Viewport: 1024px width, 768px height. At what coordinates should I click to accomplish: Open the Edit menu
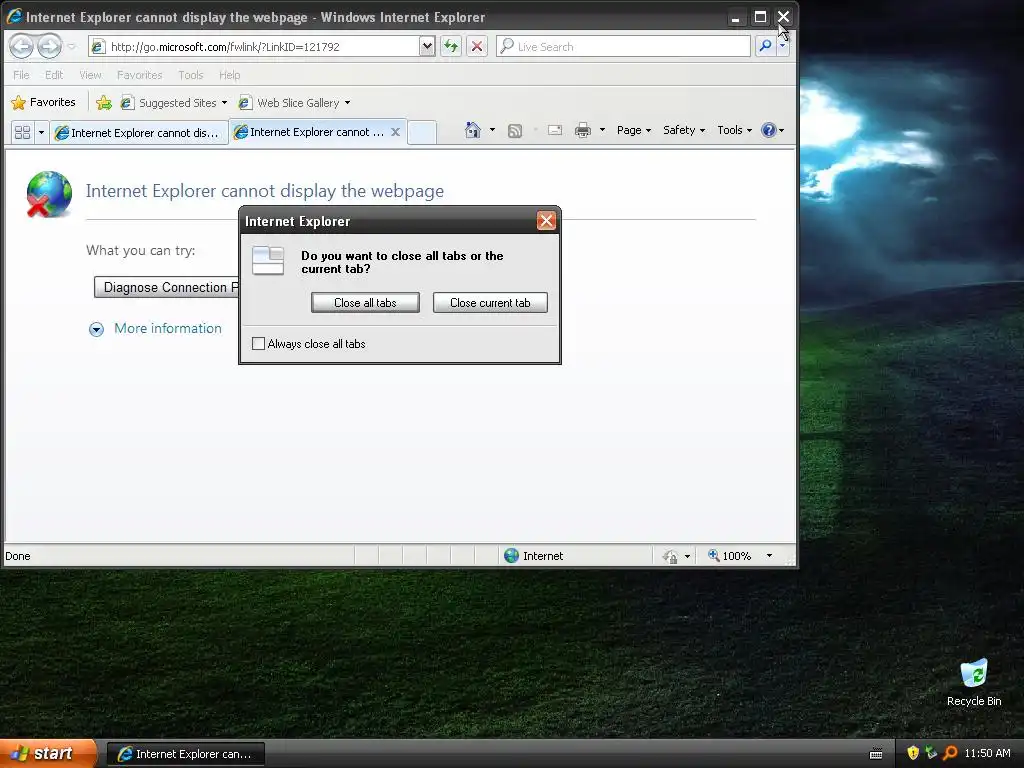(x=54, y=75)
